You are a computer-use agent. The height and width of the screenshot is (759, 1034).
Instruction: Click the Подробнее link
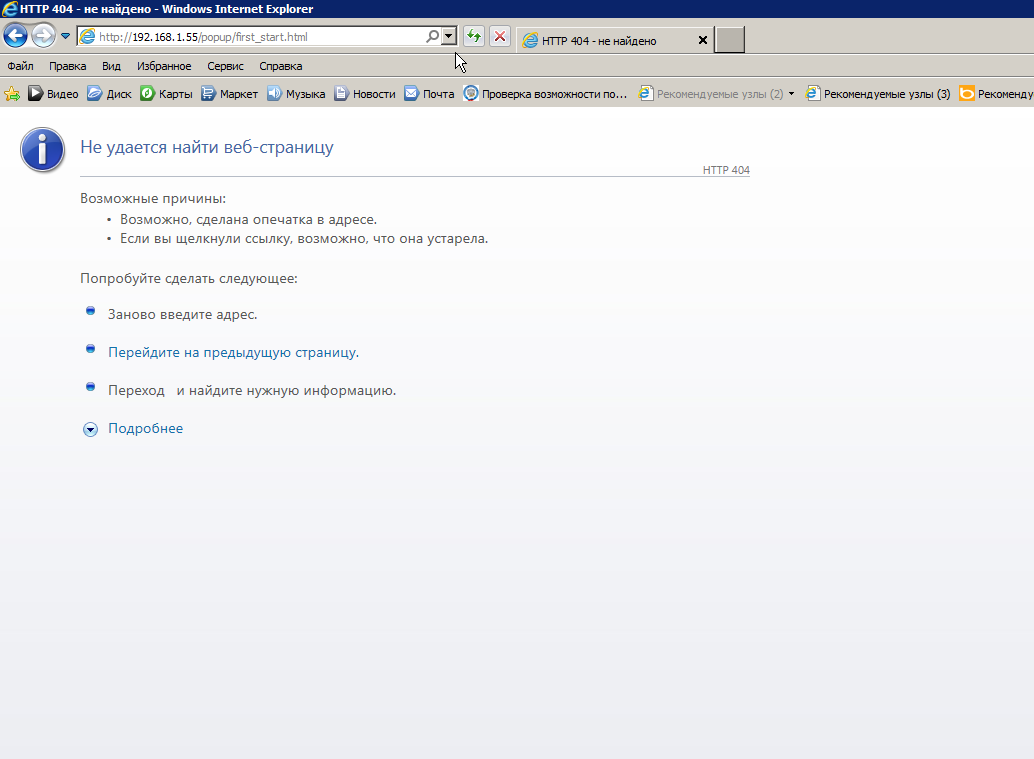[146, 428]
